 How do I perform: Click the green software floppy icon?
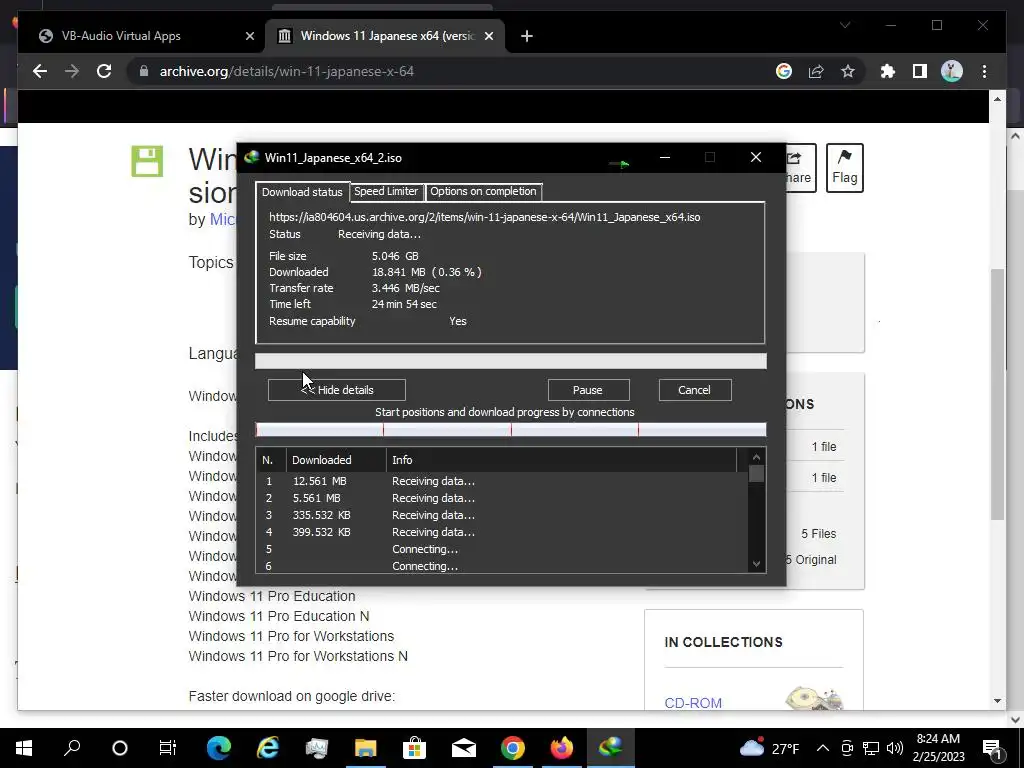147,161
